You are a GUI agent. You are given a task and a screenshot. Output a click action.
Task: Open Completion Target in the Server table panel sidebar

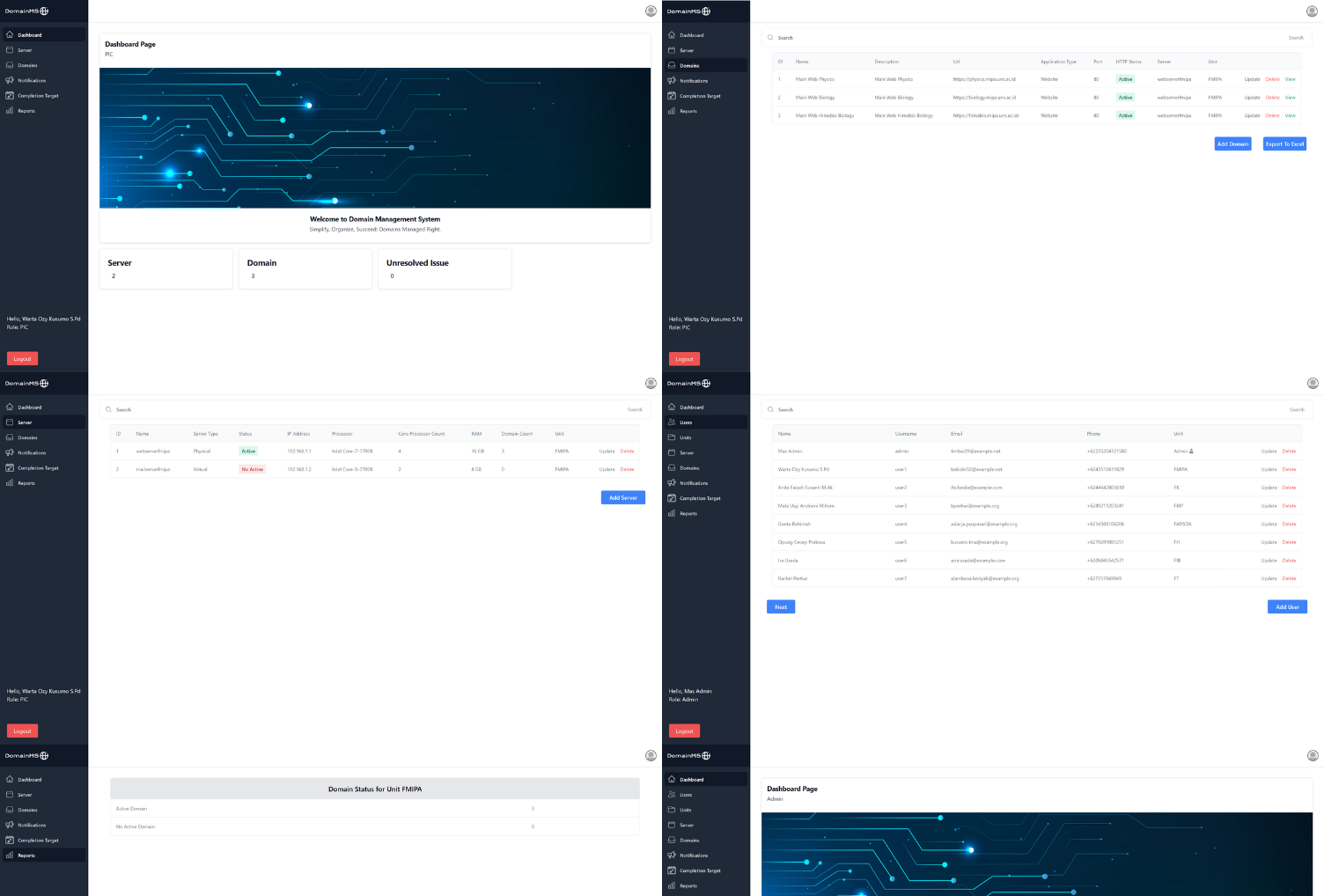[44, 468]
